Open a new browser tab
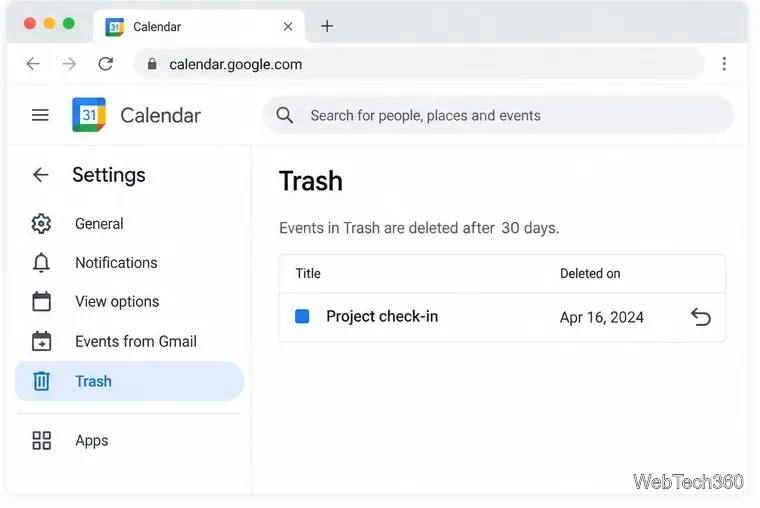 tap(327, 26)
